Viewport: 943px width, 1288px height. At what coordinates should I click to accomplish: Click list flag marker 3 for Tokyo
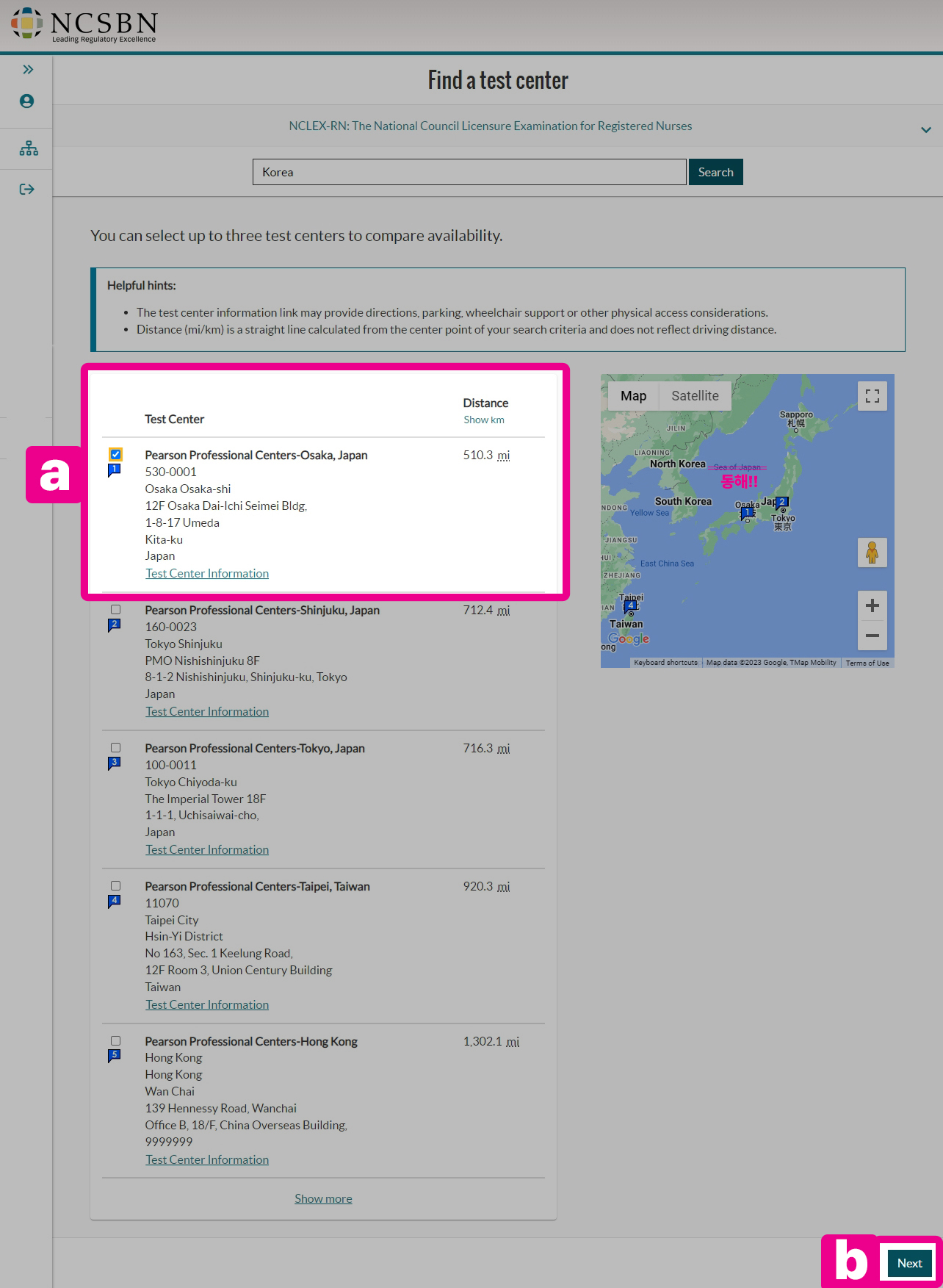click(x=115, y=763)
